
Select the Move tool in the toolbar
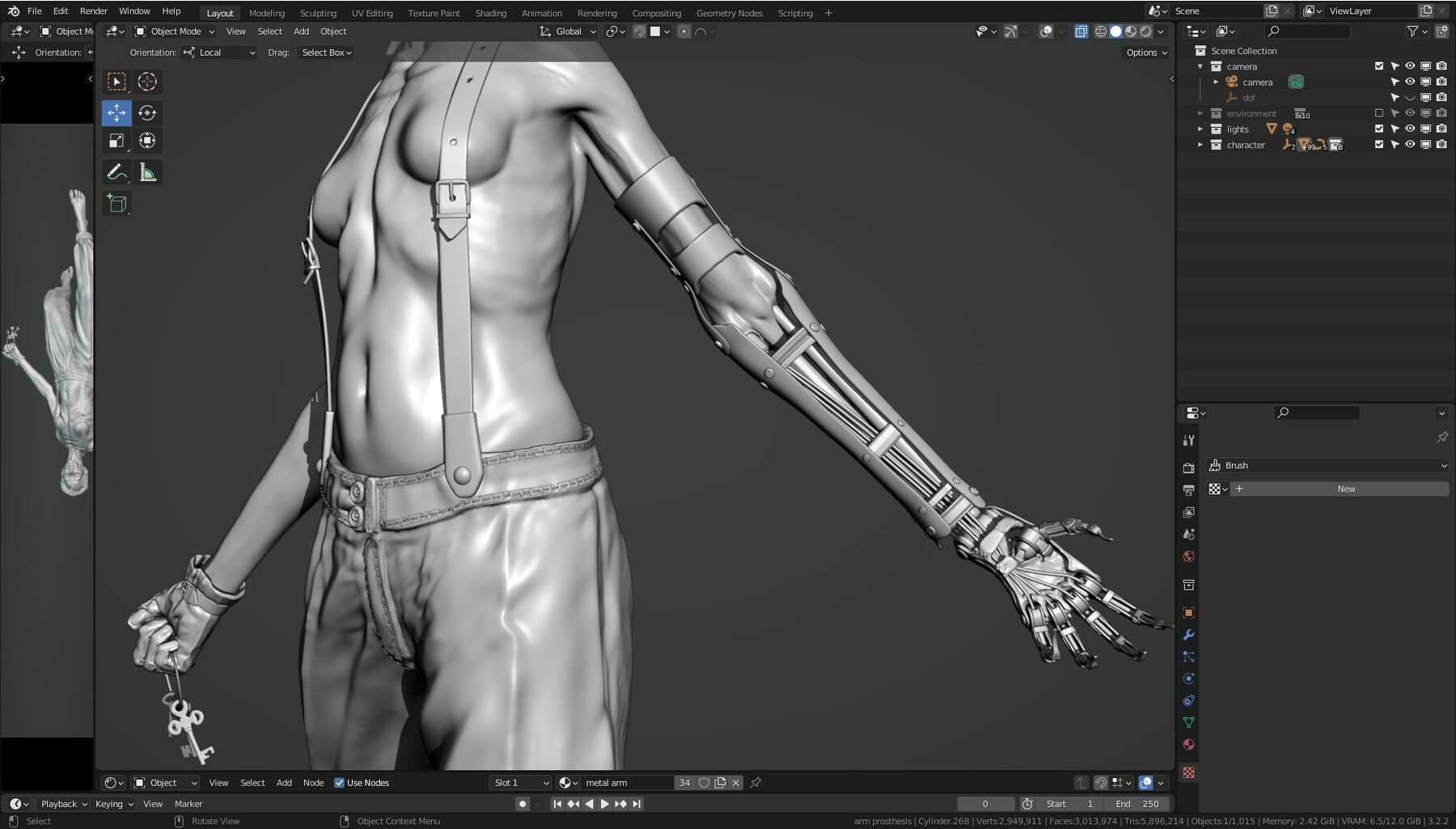click(x=116, y=113)
